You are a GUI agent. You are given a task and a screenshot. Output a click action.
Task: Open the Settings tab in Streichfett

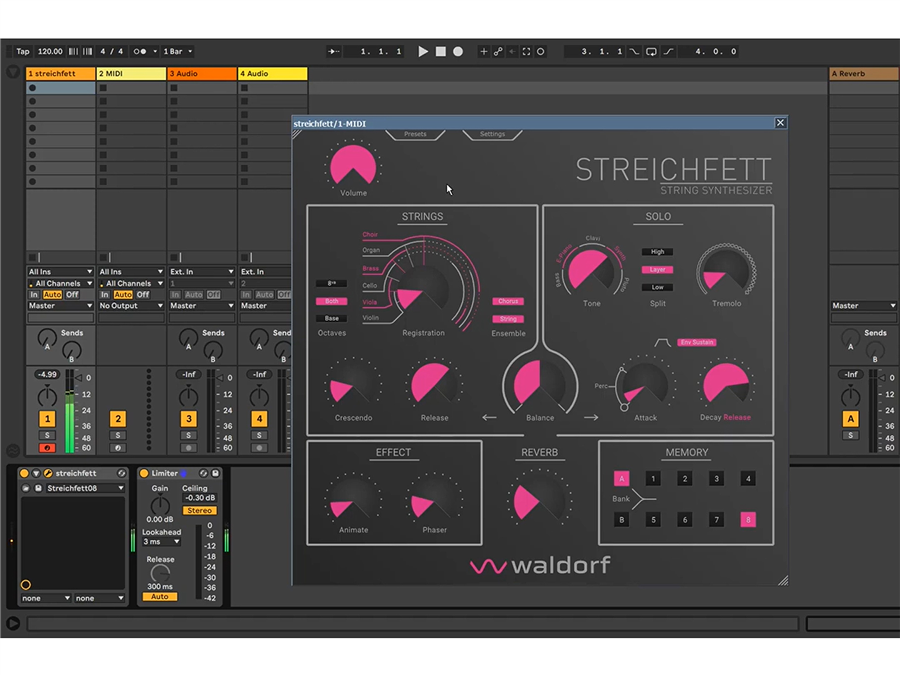(492, 134)
